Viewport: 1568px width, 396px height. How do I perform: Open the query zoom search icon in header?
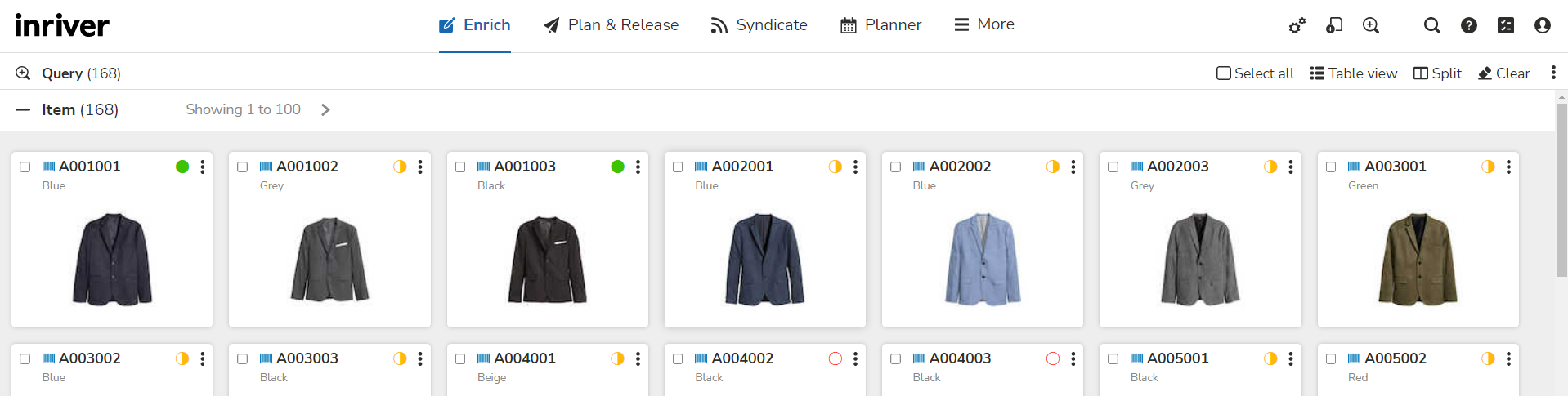pyautogui.click(x=1371, y=26)
